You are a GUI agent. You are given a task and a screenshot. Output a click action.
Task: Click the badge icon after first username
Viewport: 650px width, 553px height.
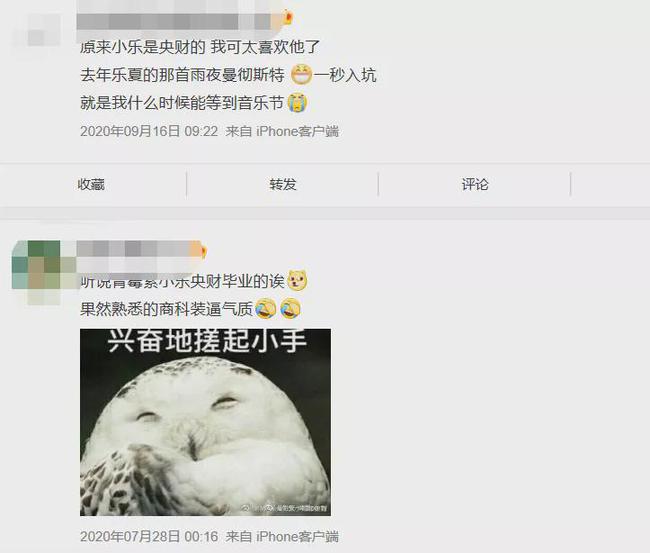[x=287, y=17]
